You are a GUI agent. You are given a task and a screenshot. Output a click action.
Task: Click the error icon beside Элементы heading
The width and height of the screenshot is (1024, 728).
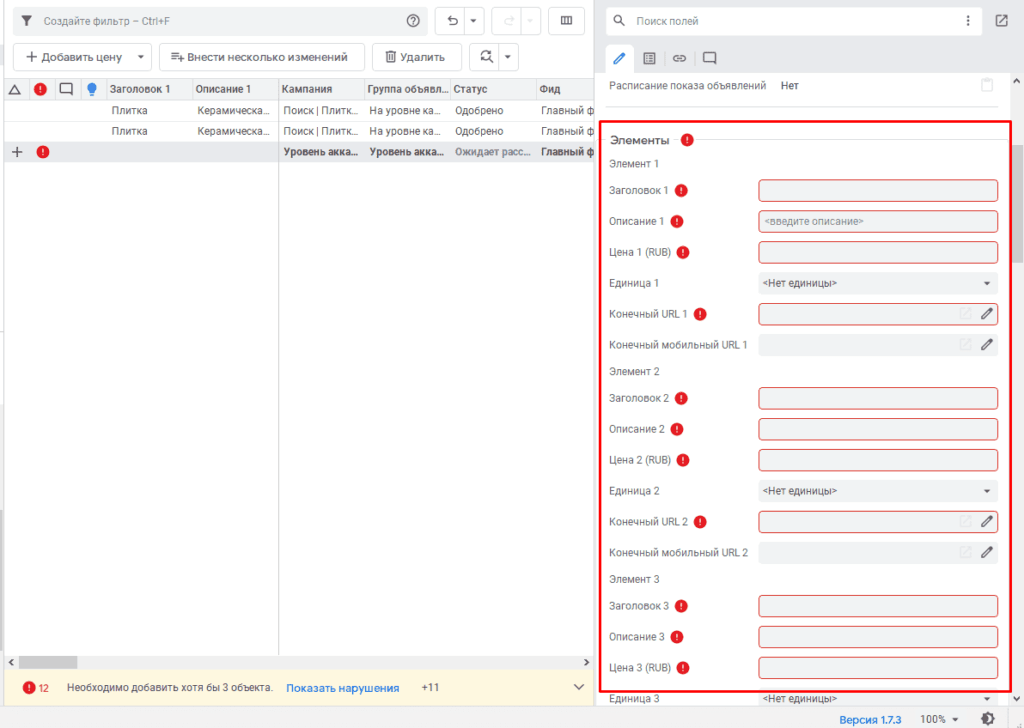coord(687,140)
